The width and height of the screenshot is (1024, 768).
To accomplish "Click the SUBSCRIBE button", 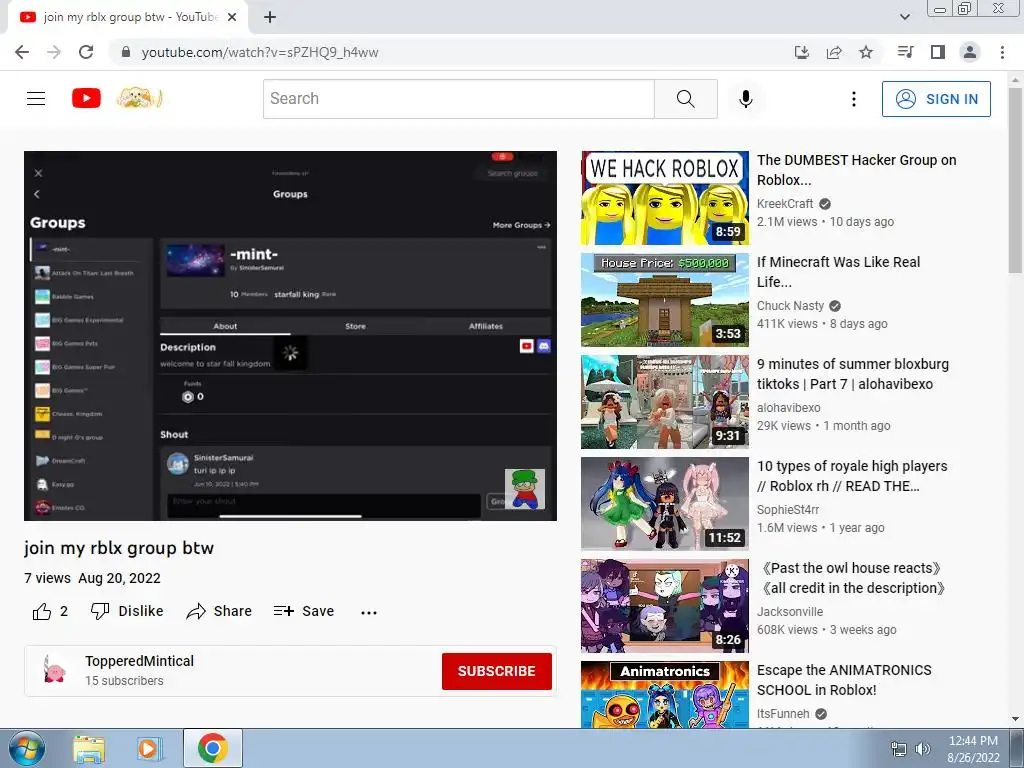I will pos(496,671).
